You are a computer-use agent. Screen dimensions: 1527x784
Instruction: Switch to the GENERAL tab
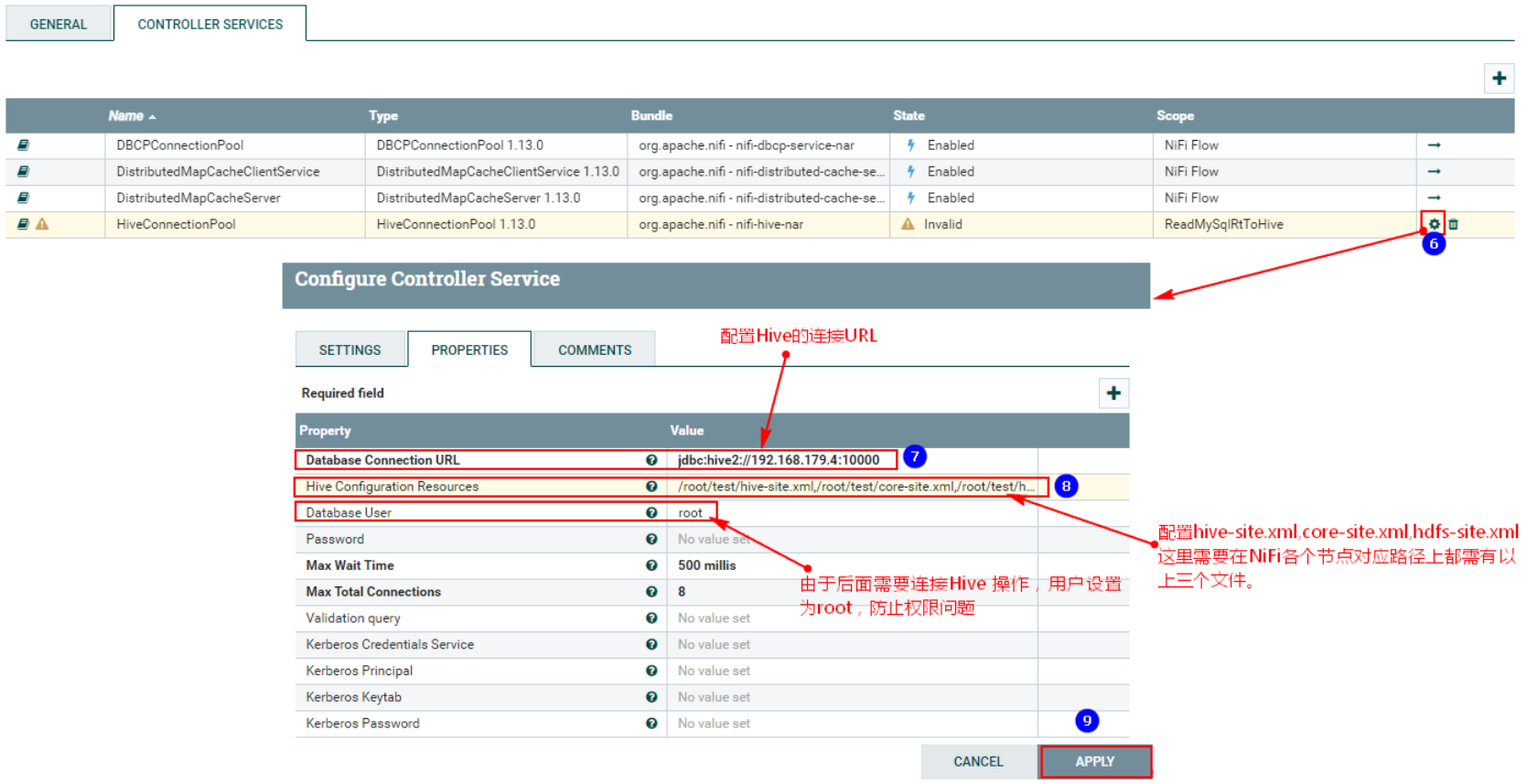tap(59, 24)
